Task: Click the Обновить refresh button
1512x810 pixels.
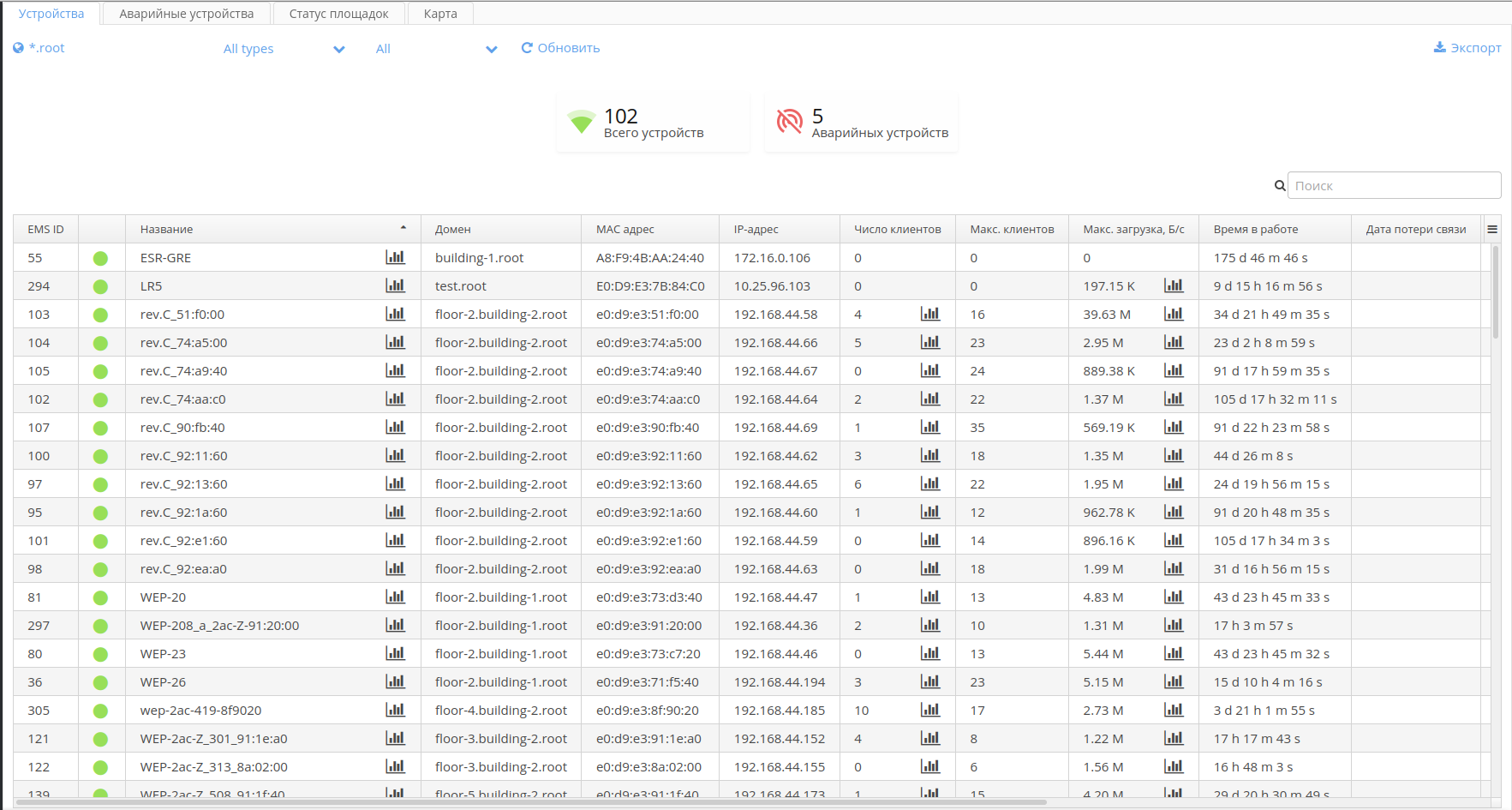Action: pos(560,48)
